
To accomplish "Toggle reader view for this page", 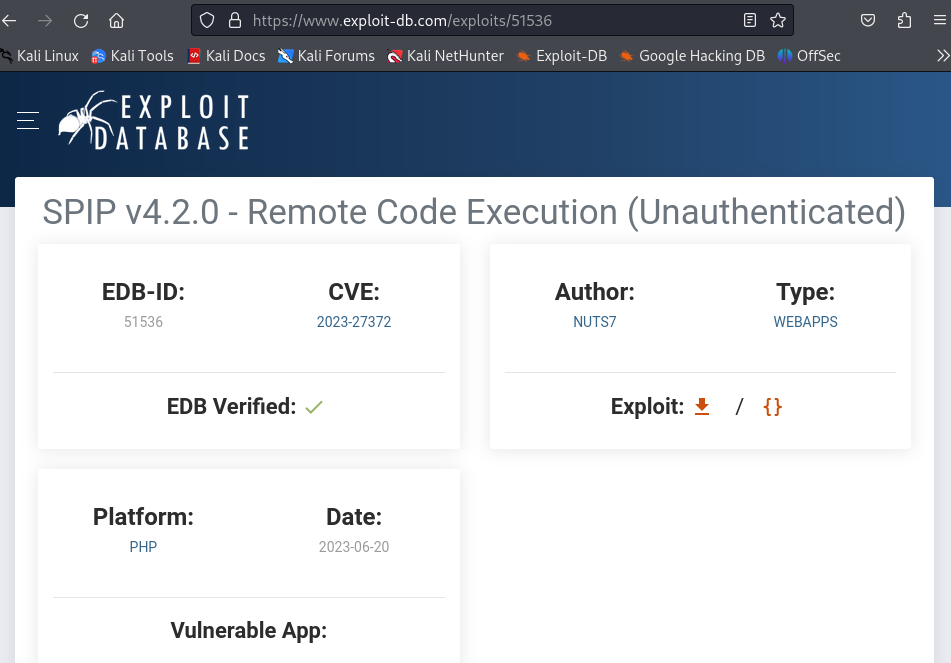I will pos(750,21).
